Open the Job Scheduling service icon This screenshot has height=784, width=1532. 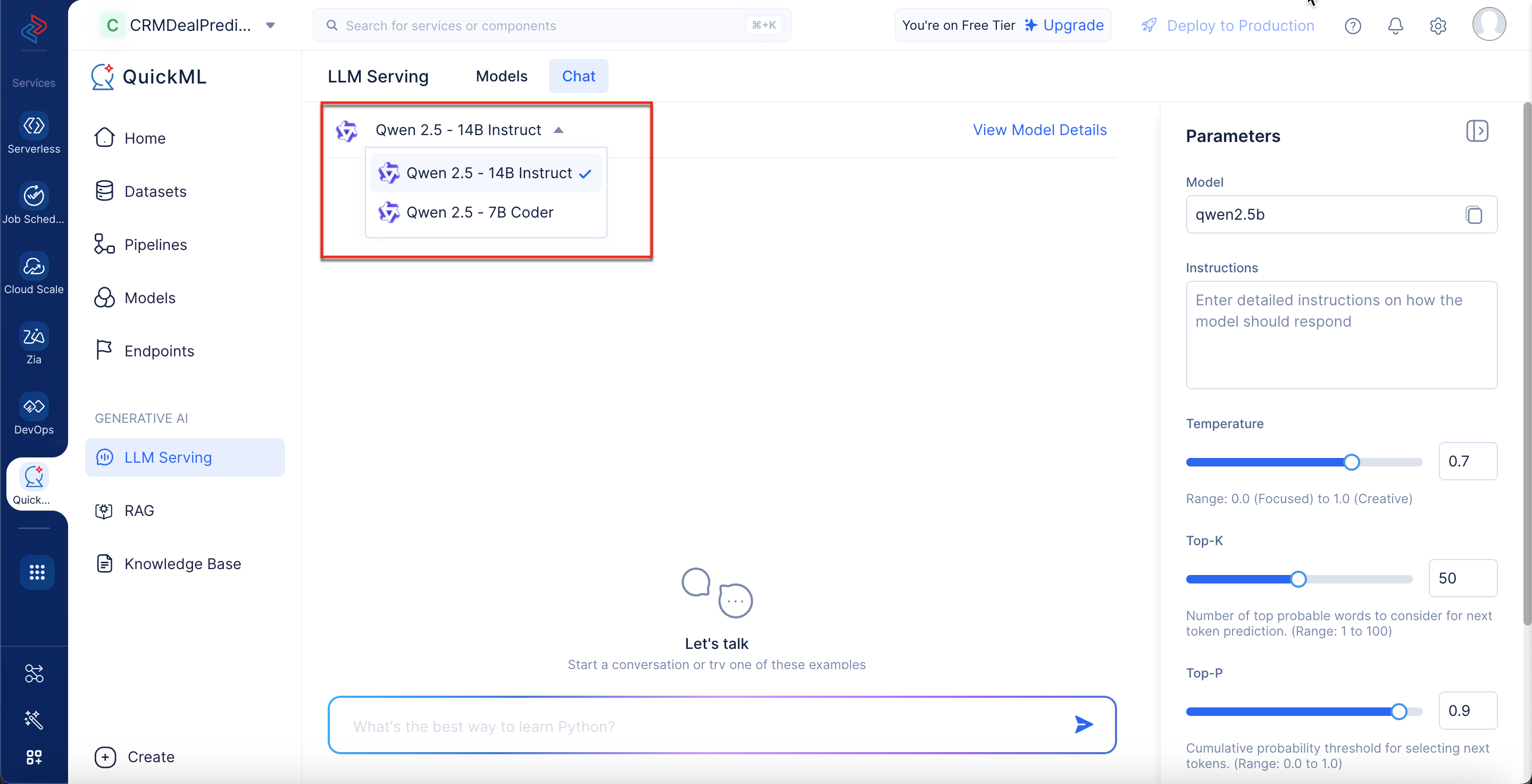point(34,196)
